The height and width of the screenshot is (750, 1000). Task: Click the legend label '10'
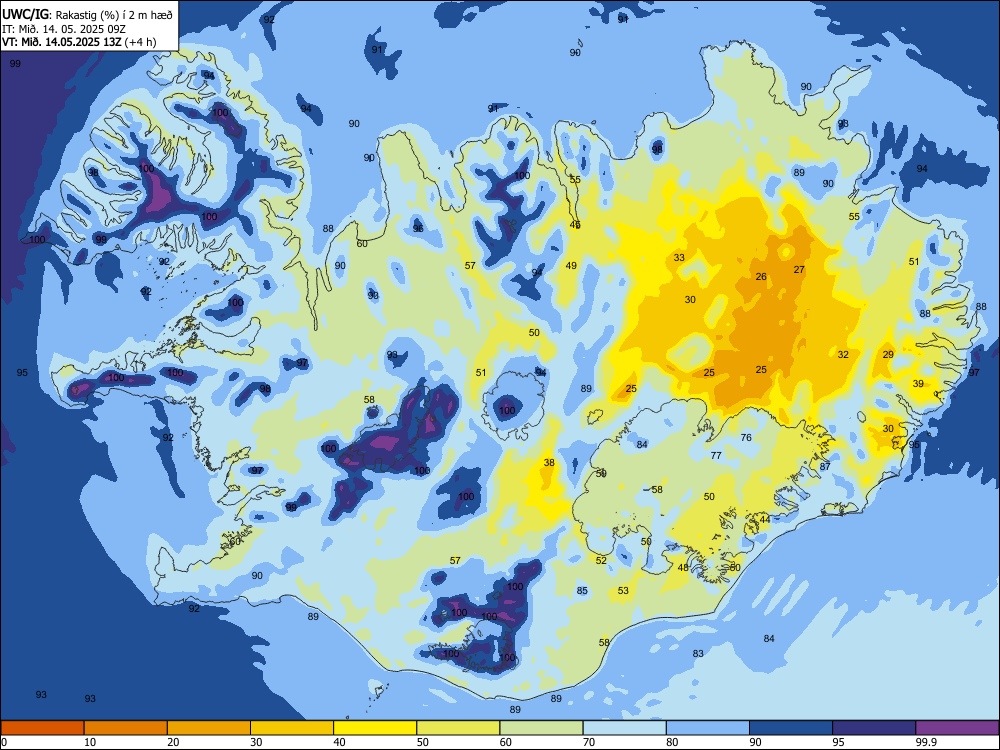(x=91, y=742)
